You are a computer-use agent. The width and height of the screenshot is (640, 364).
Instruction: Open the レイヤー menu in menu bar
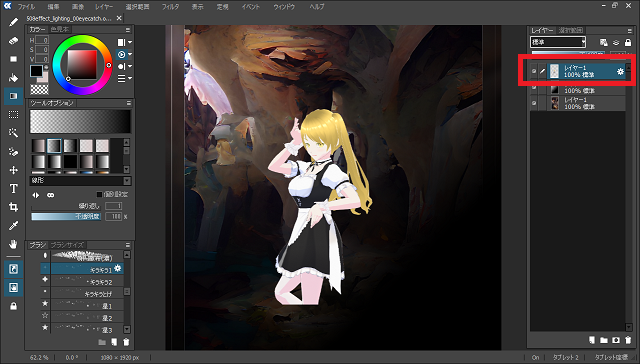(104, 7)
